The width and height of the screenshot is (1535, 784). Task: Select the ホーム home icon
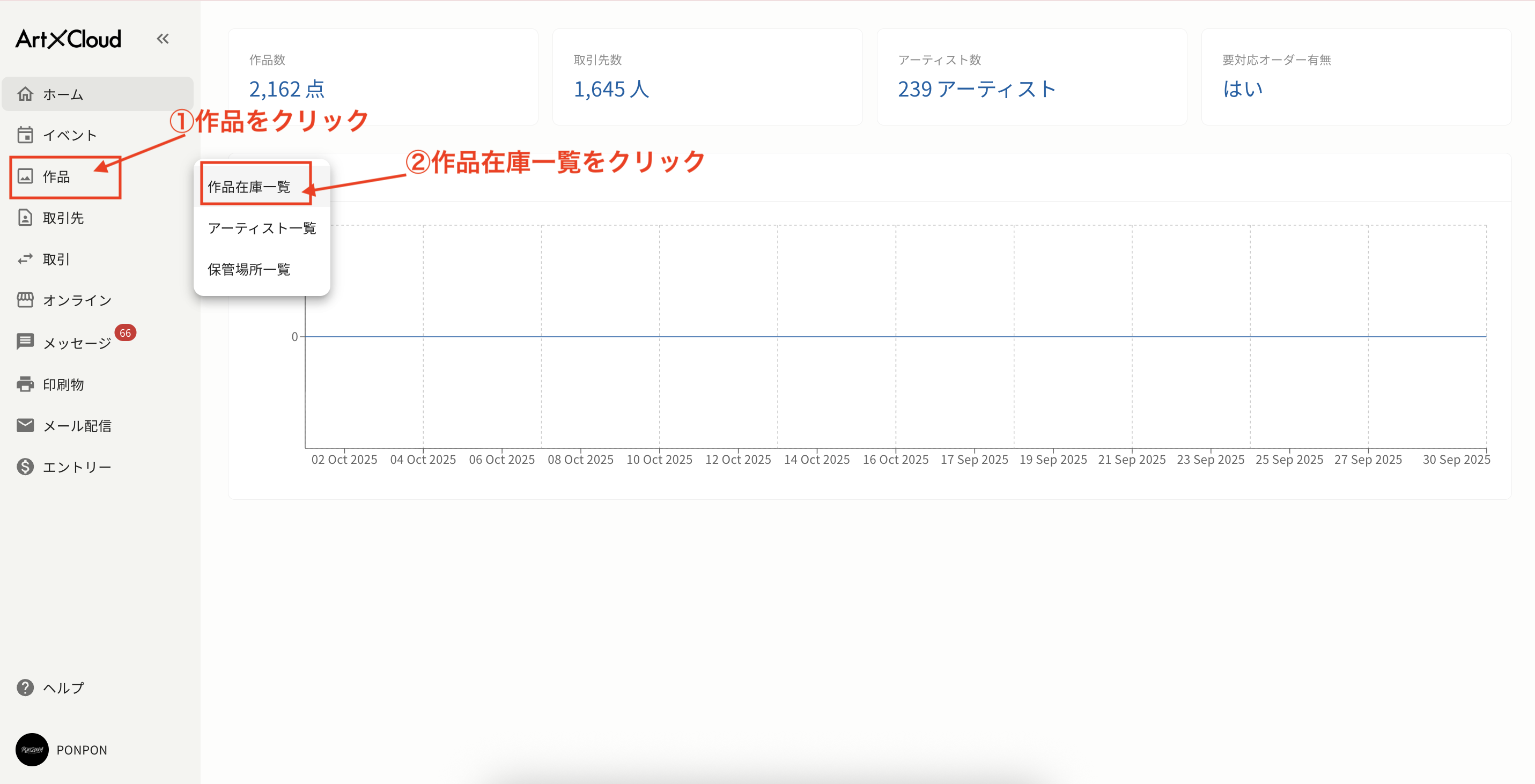(26, 94)
